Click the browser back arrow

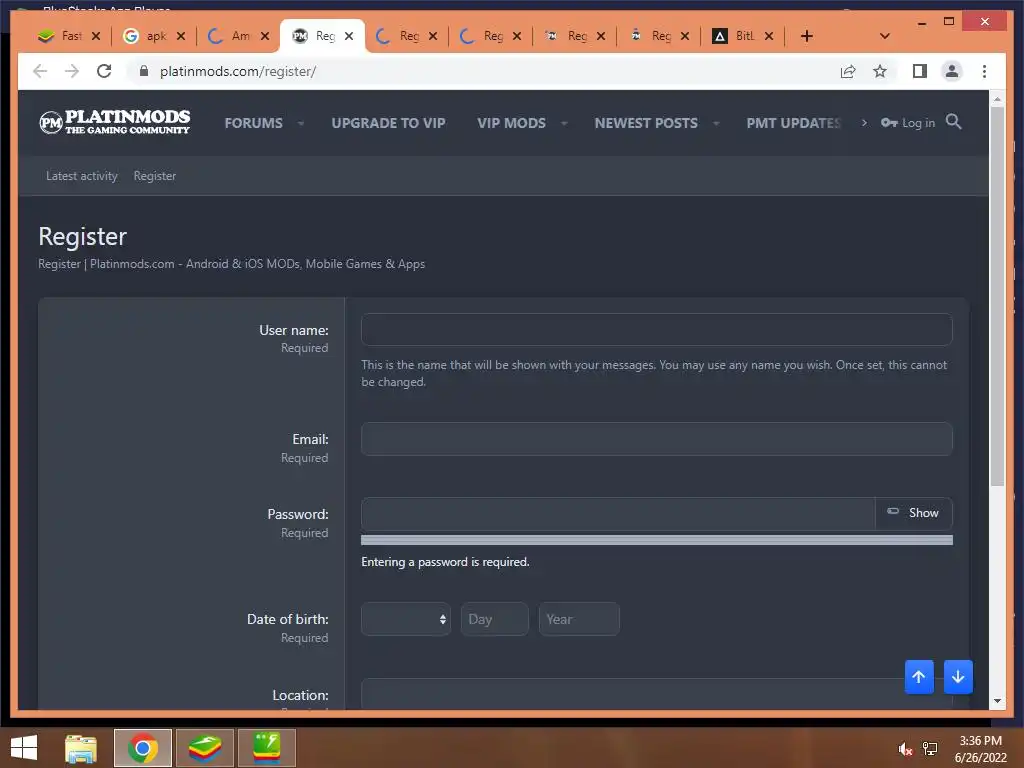click(x=40, y=71)
